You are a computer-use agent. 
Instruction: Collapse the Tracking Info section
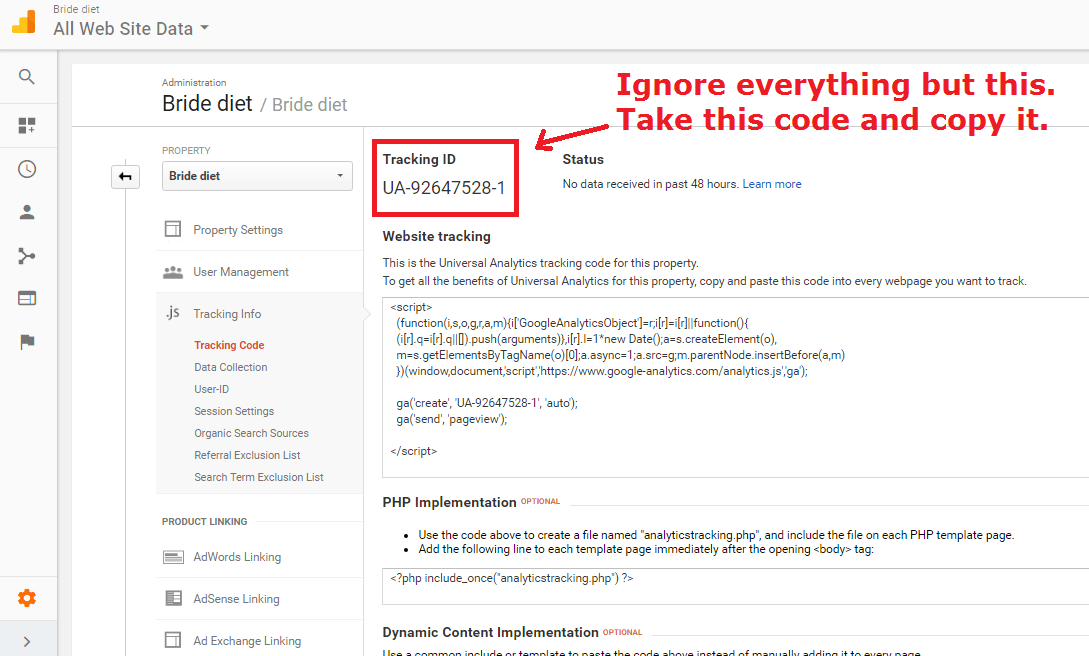point(227,314)
